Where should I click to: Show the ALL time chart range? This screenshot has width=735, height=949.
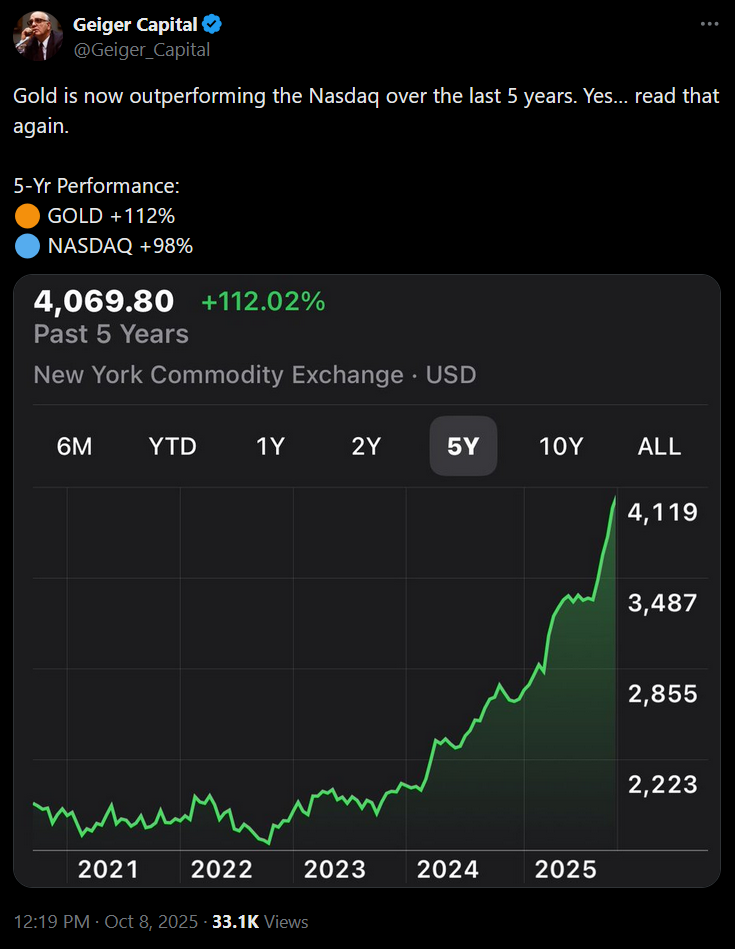tap(659, 447)
